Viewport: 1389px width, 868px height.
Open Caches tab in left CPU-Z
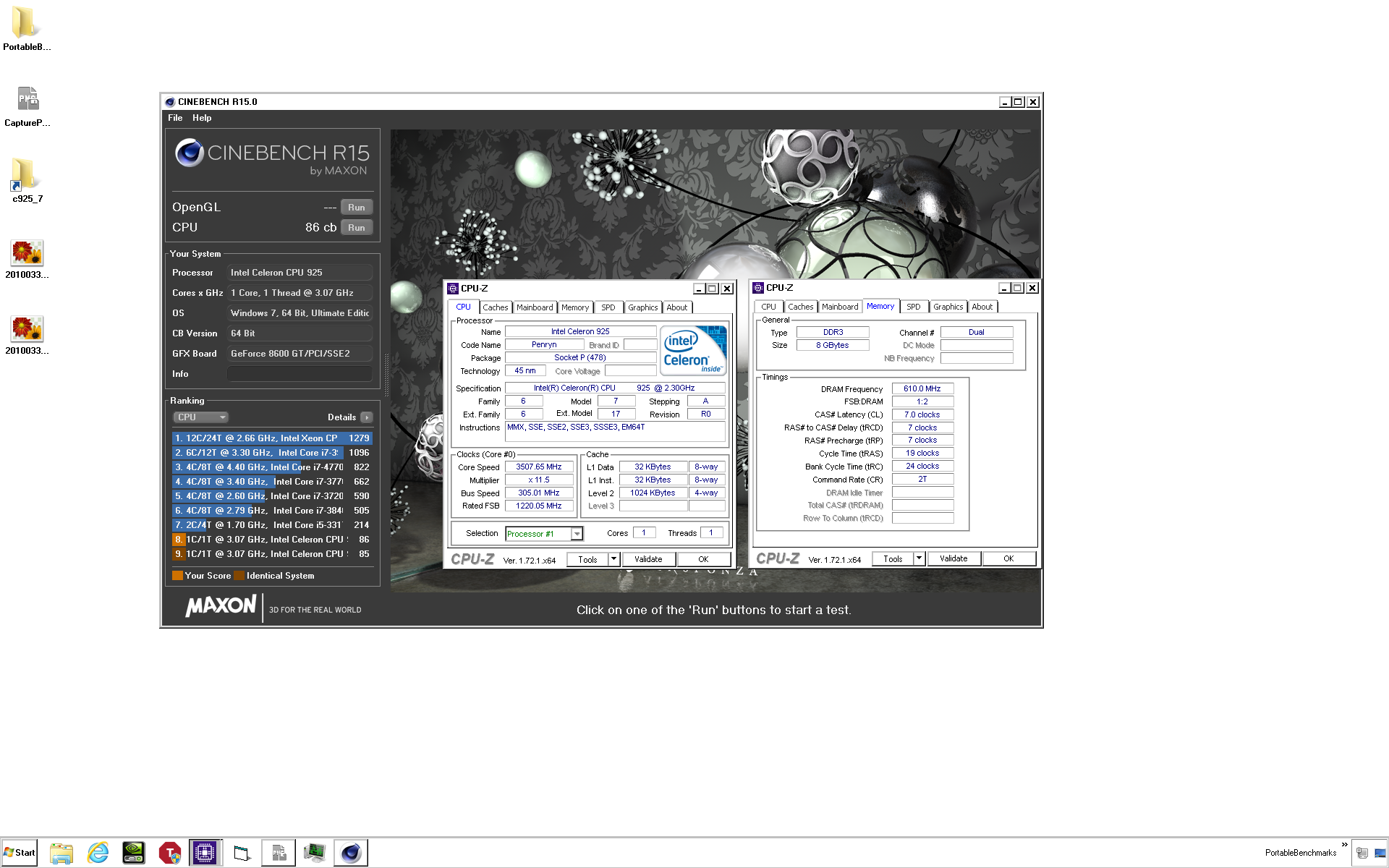click(496, 307)
